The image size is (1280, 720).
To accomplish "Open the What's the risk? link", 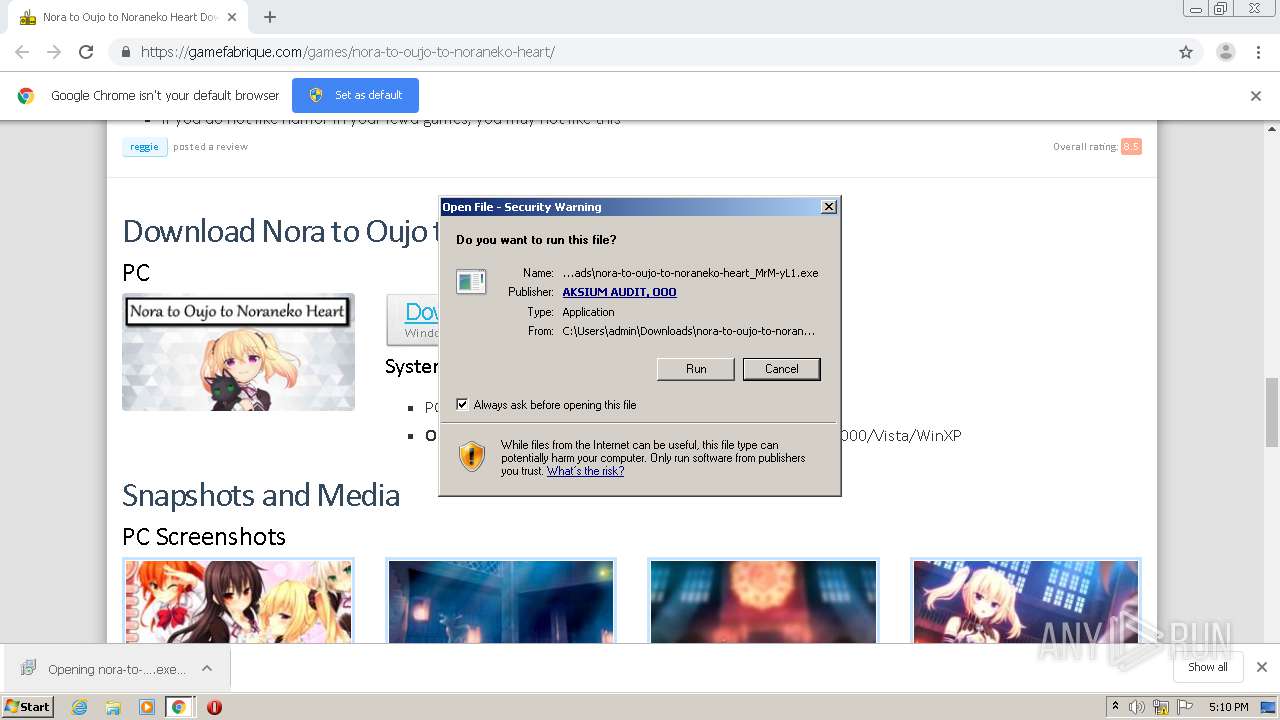I will click(x=585, y=471).
